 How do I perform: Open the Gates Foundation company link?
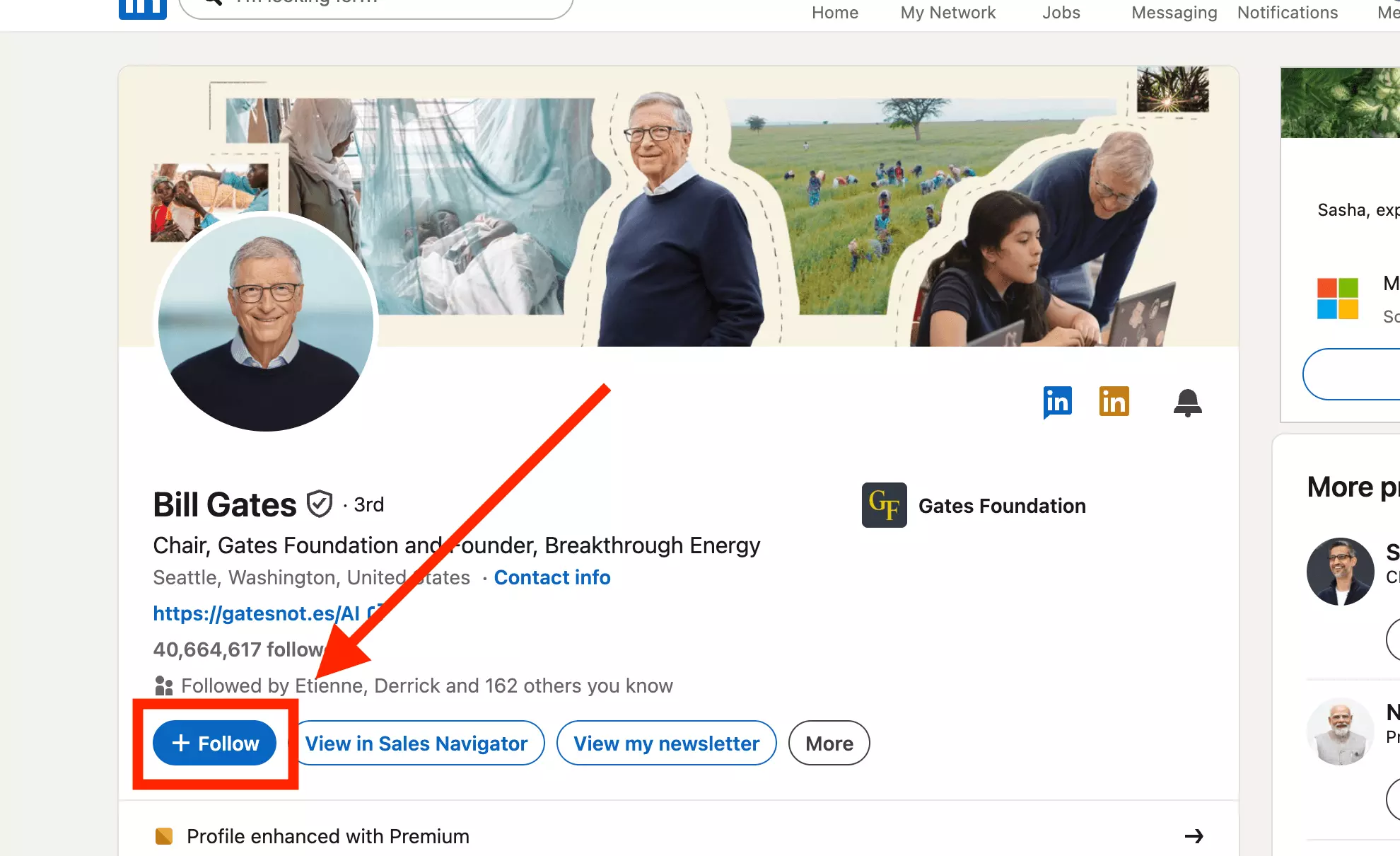pyautogui.click(x=1002, y=506)
